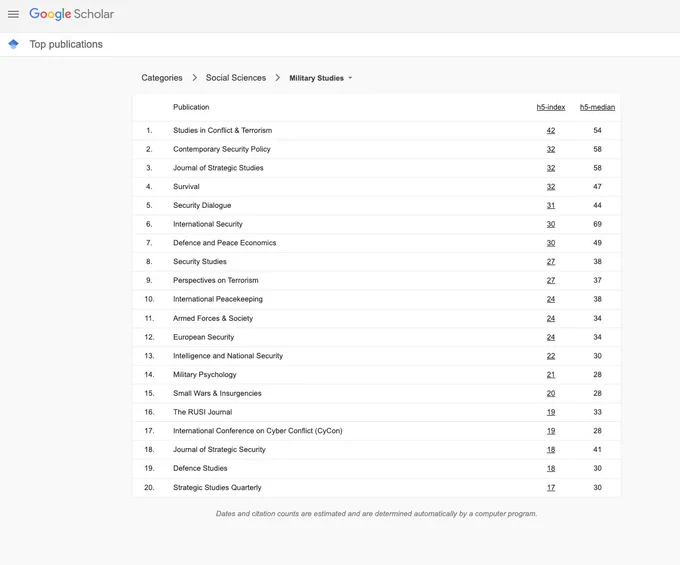Click the Top publications heading
The width and height of the screenshot is (680, 565).
(66, 44)
